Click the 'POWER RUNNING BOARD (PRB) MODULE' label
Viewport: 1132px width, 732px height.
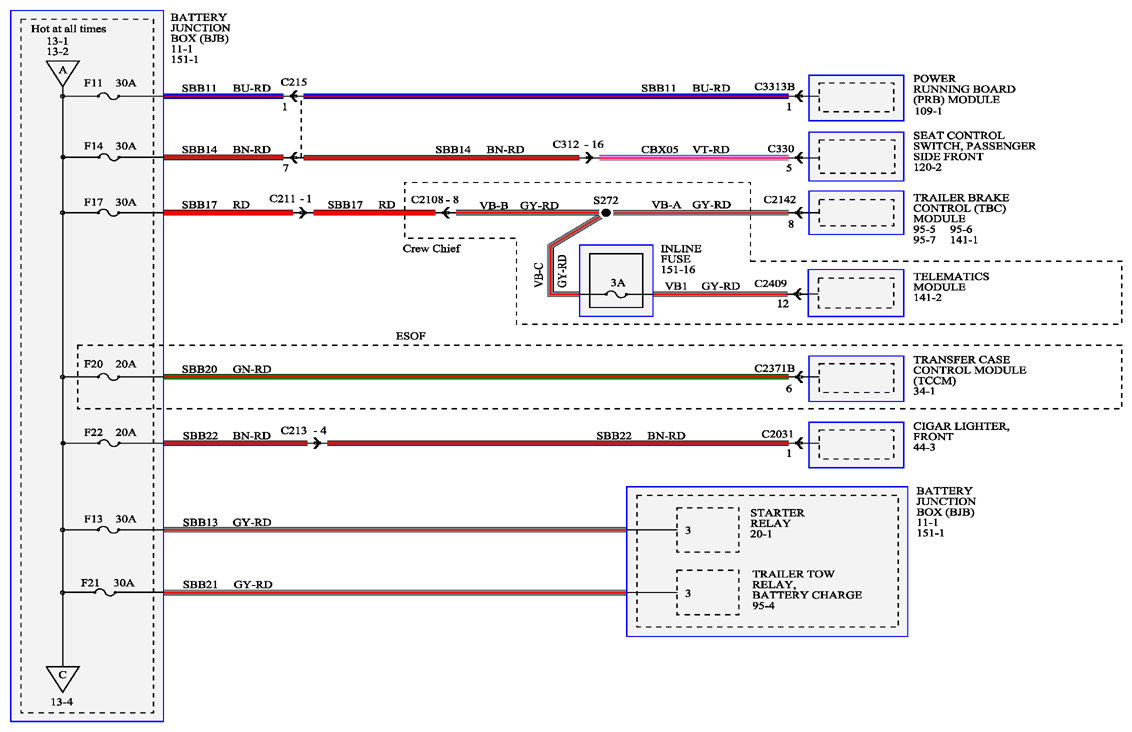964,89
